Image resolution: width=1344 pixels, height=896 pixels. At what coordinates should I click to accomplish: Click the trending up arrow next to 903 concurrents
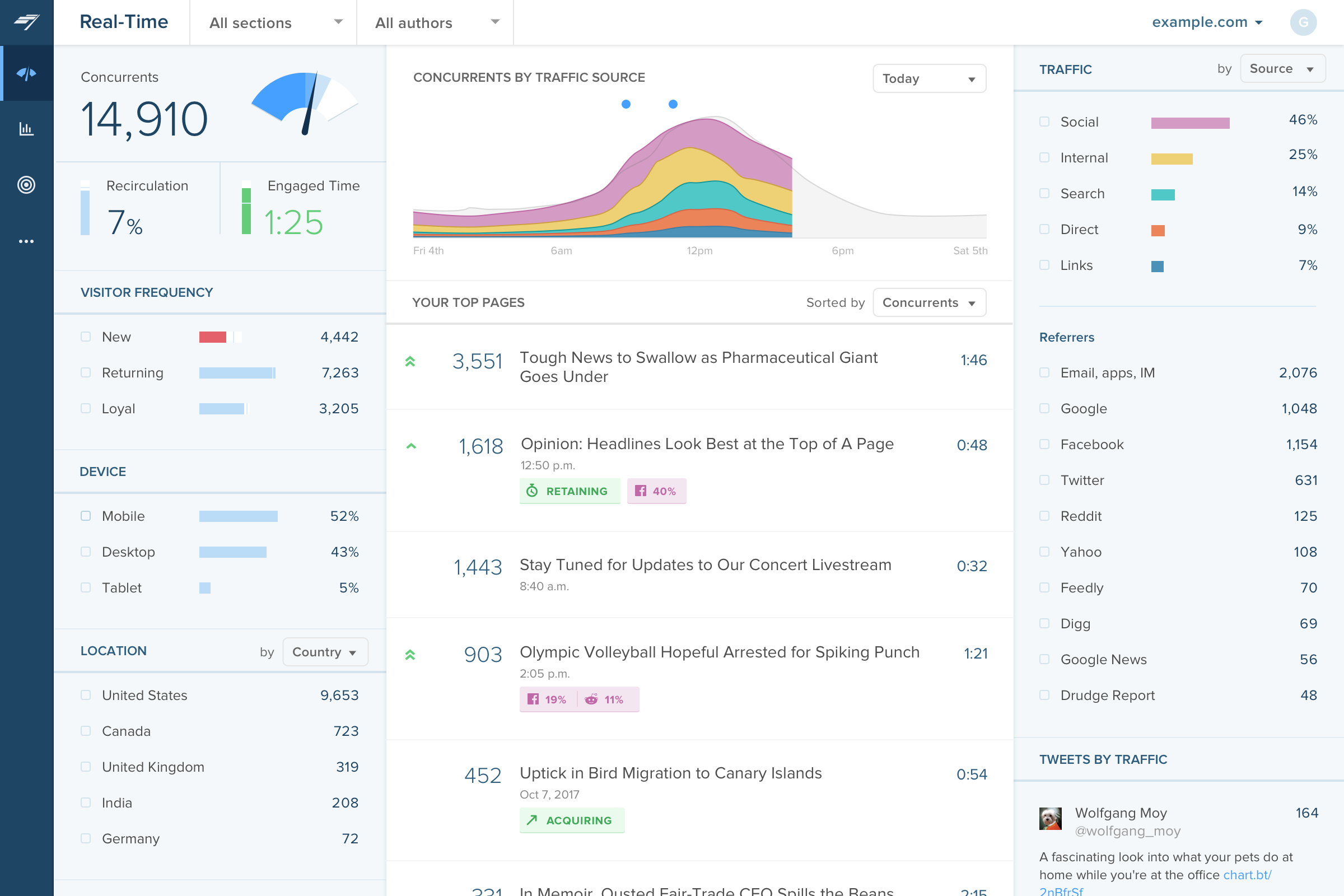[x=411, y=652]
